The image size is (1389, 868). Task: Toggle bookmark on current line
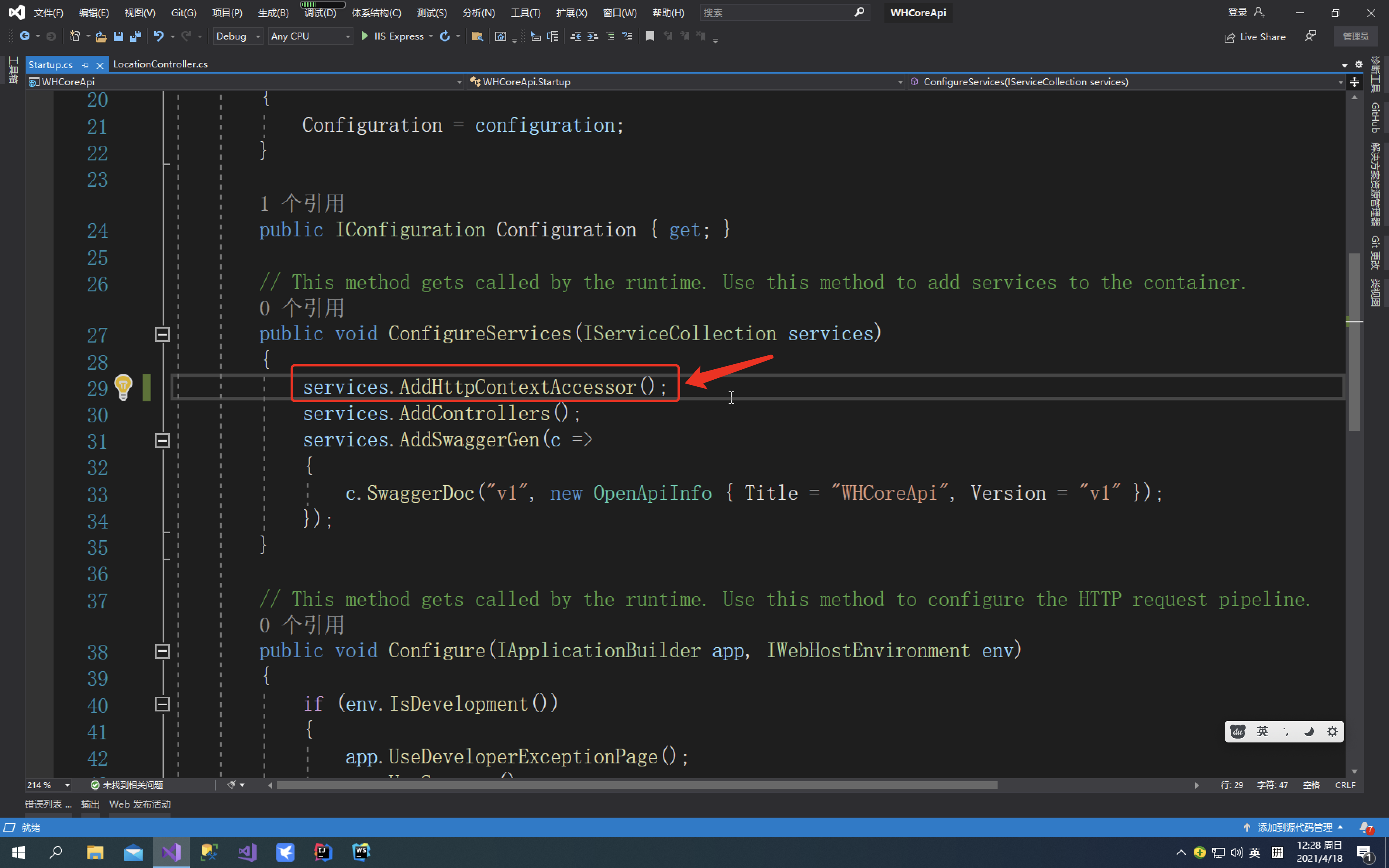click(x=650, y=36)
